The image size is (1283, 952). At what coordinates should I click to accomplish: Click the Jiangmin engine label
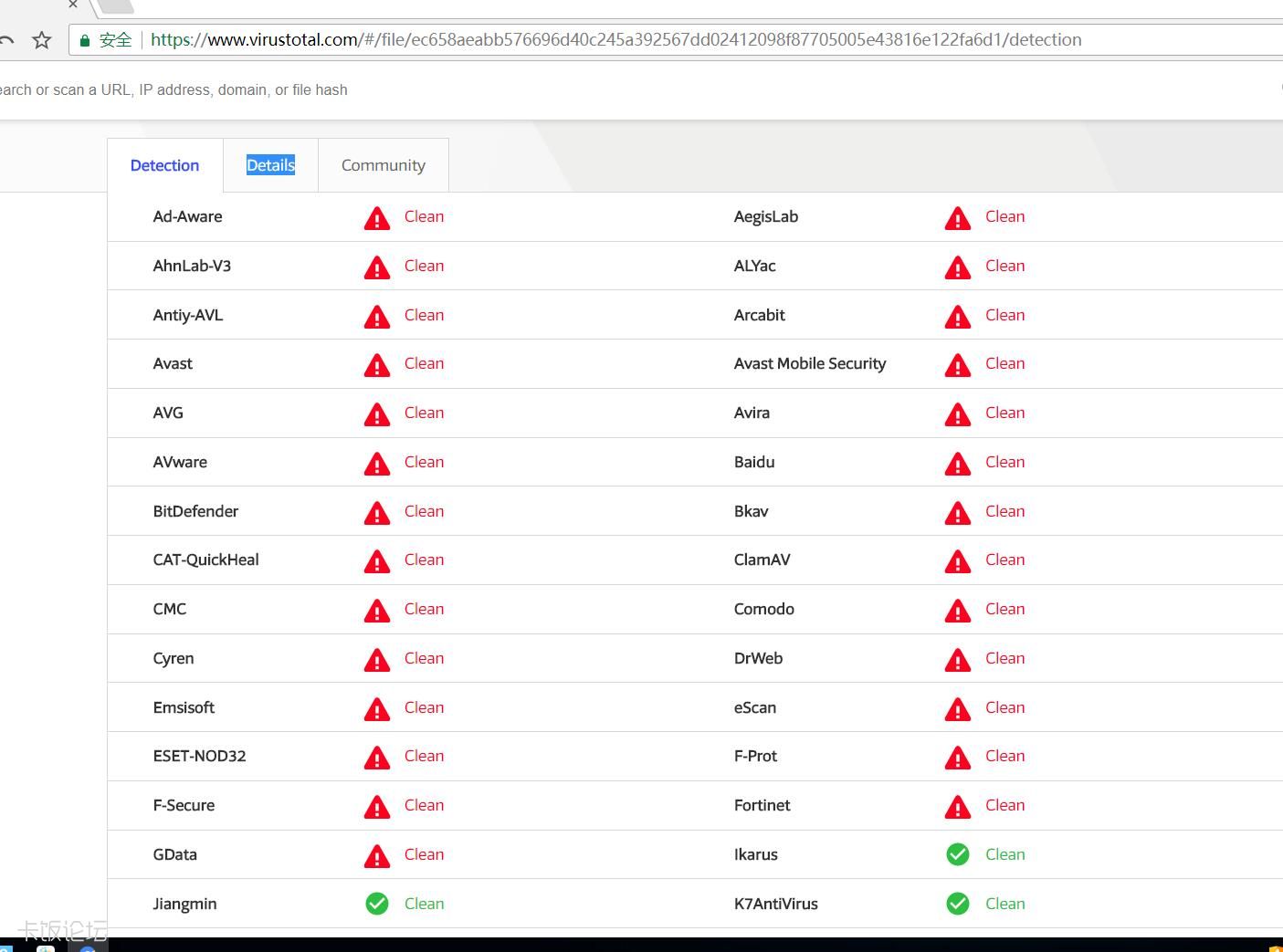pyautogui.click(x=185, y=904)
